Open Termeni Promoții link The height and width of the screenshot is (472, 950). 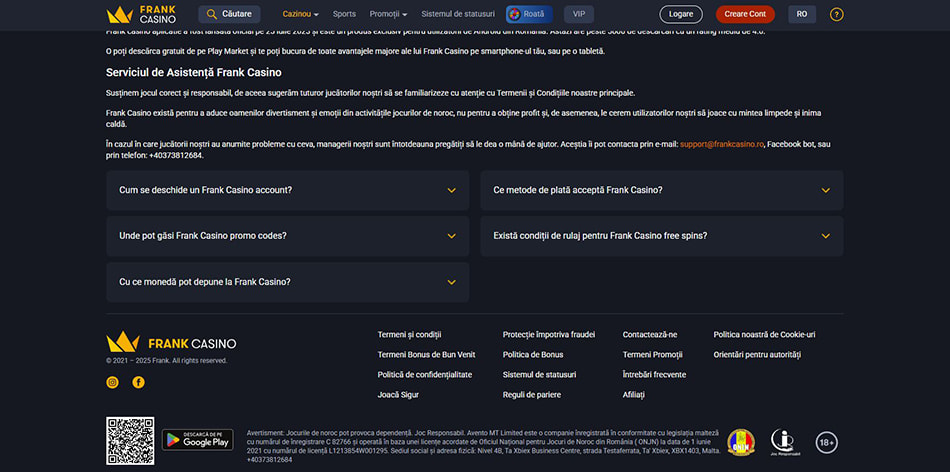[653, 354]
